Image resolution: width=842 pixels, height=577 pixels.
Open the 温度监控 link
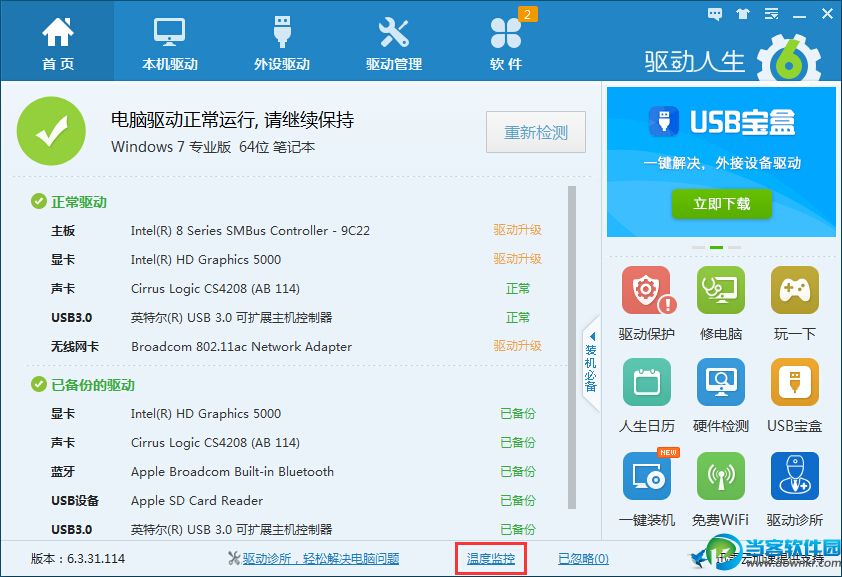490,559
